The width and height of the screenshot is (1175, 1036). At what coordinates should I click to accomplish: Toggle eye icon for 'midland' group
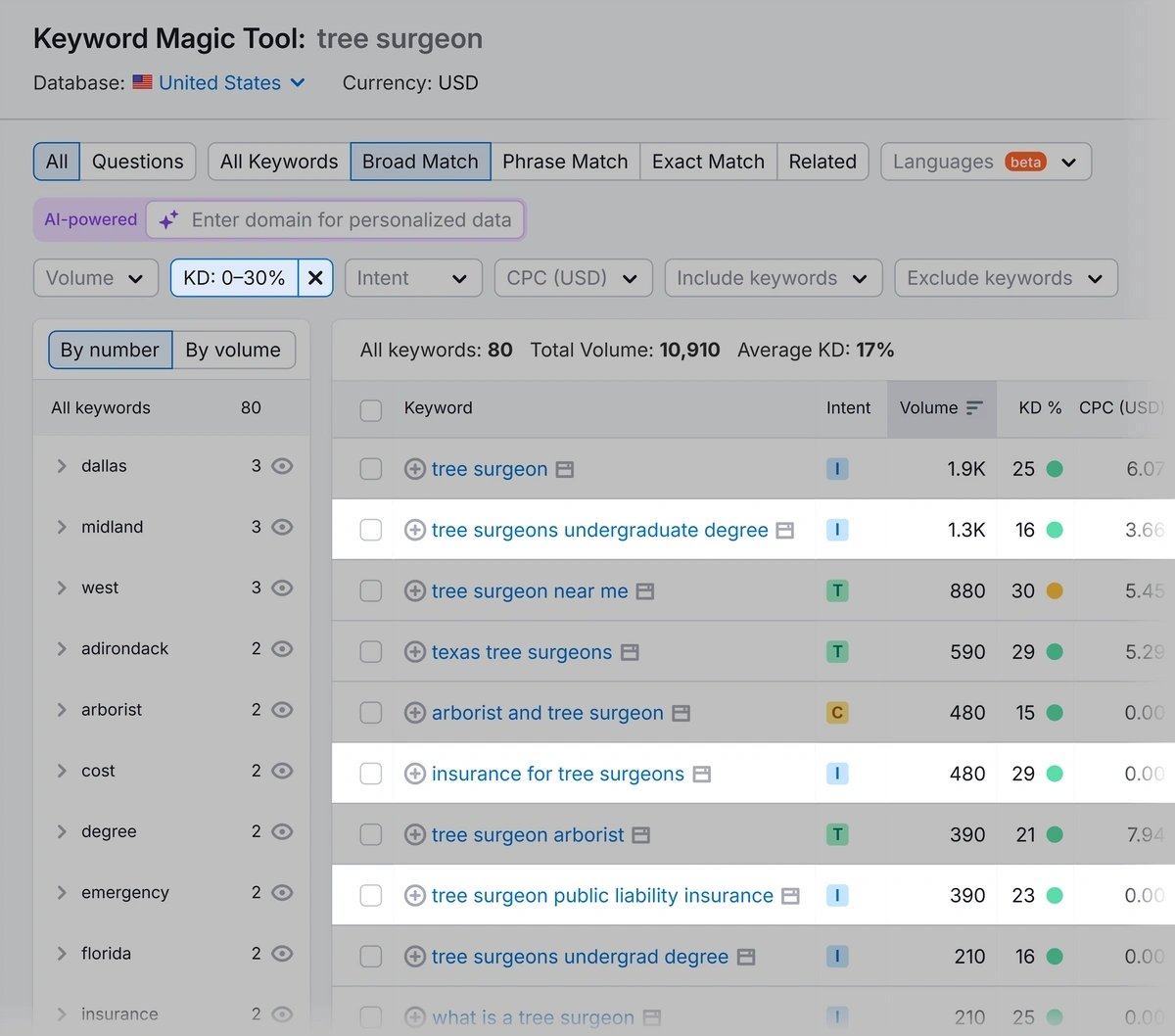coord(282,527)
